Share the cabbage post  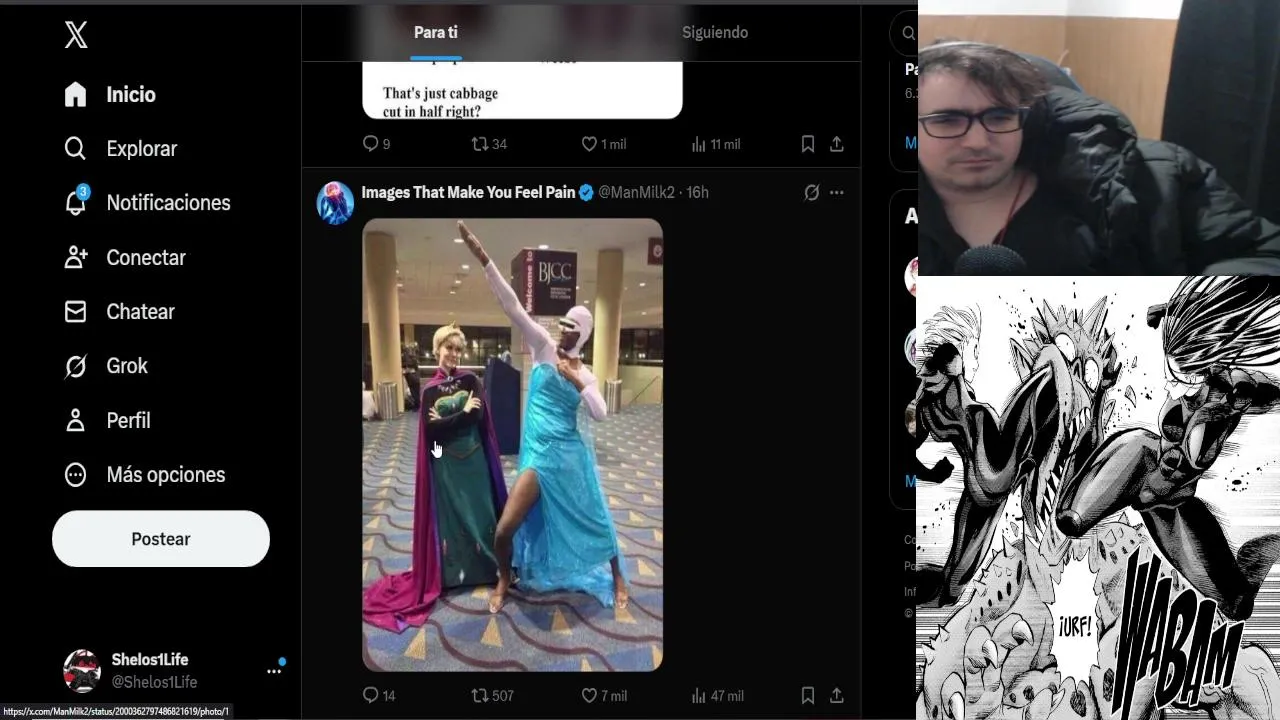click(837, 144)
